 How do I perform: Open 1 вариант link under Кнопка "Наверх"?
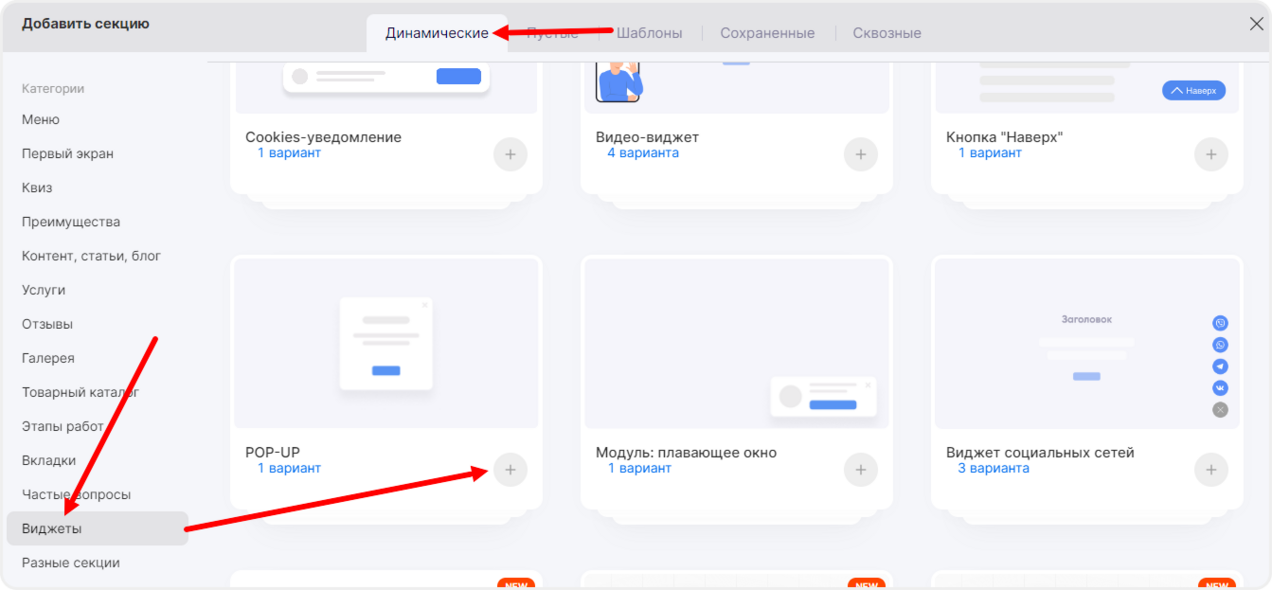[990, 153]
